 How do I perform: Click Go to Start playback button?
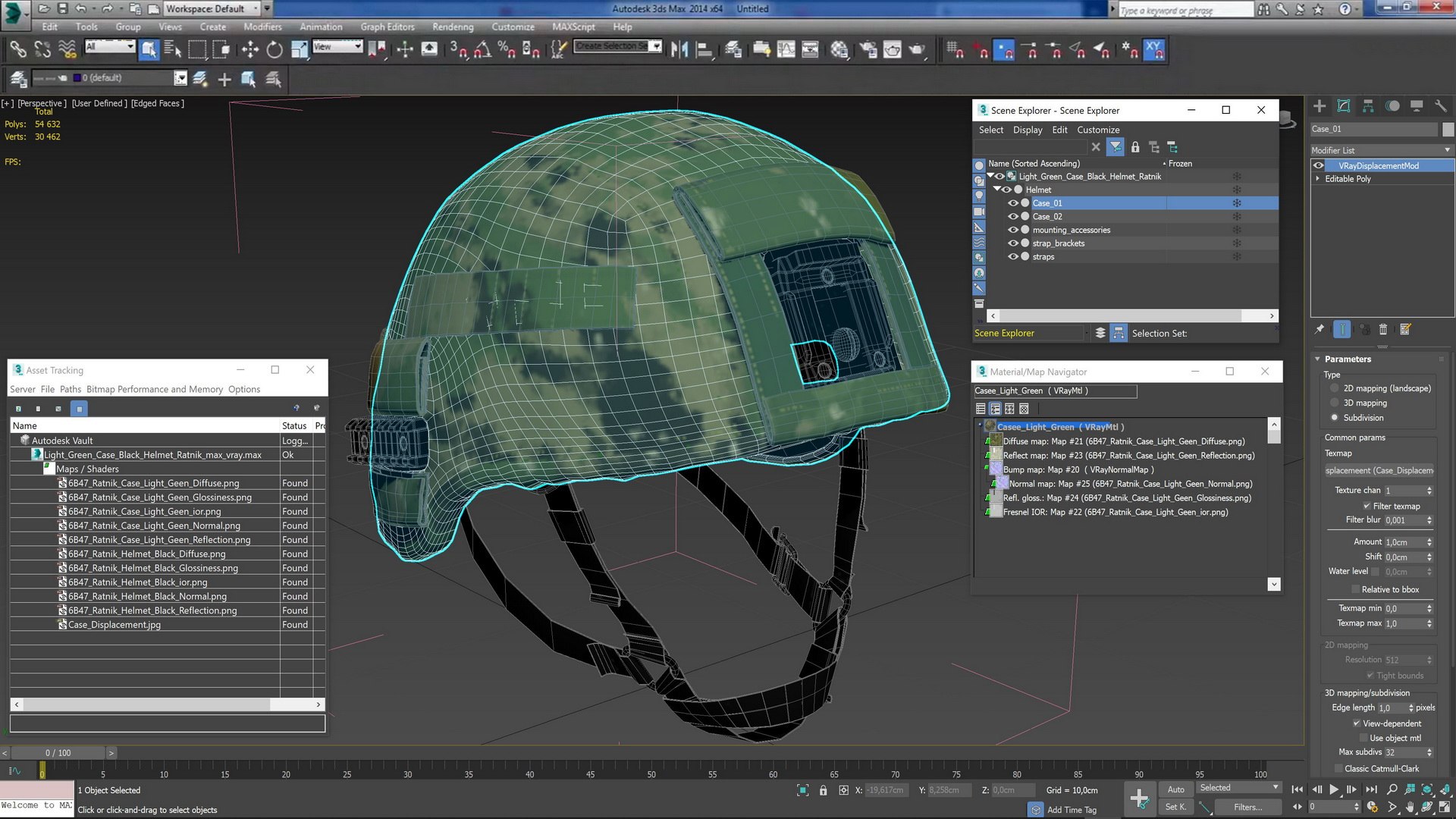[1298, 789]
